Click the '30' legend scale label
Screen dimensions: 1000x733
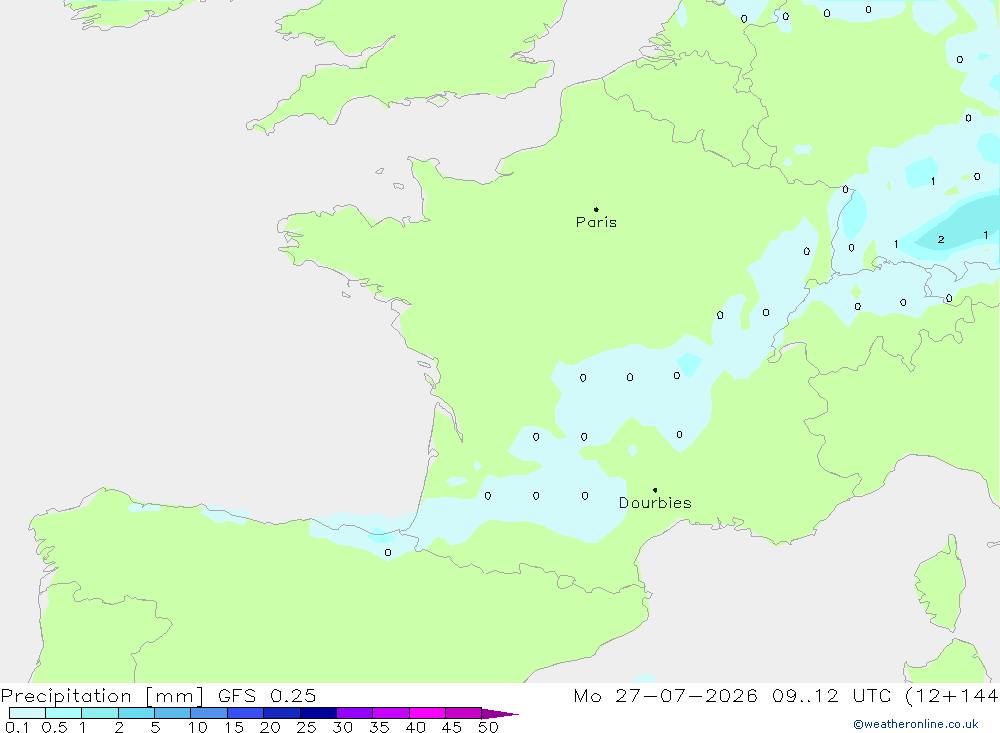(343, 727)
